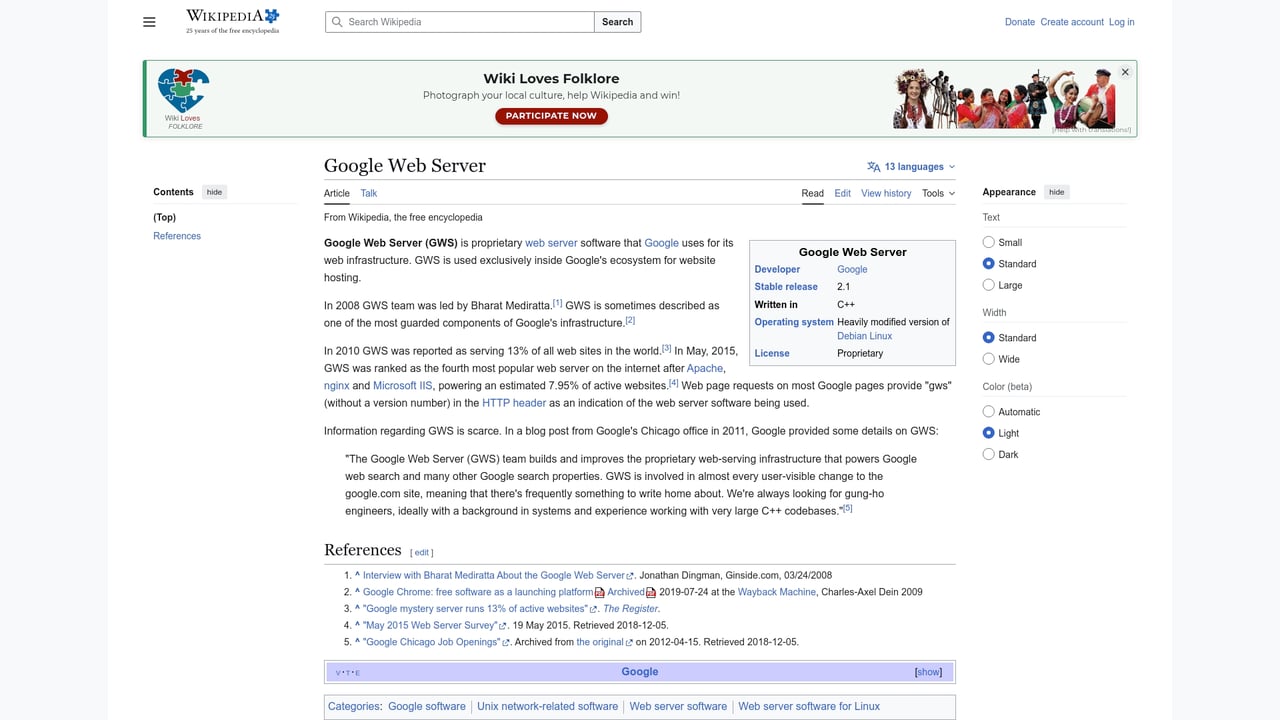
Task: Follow the Debian Linux link in the infobox
Action: pyautogui.click(x=864, y=336)
